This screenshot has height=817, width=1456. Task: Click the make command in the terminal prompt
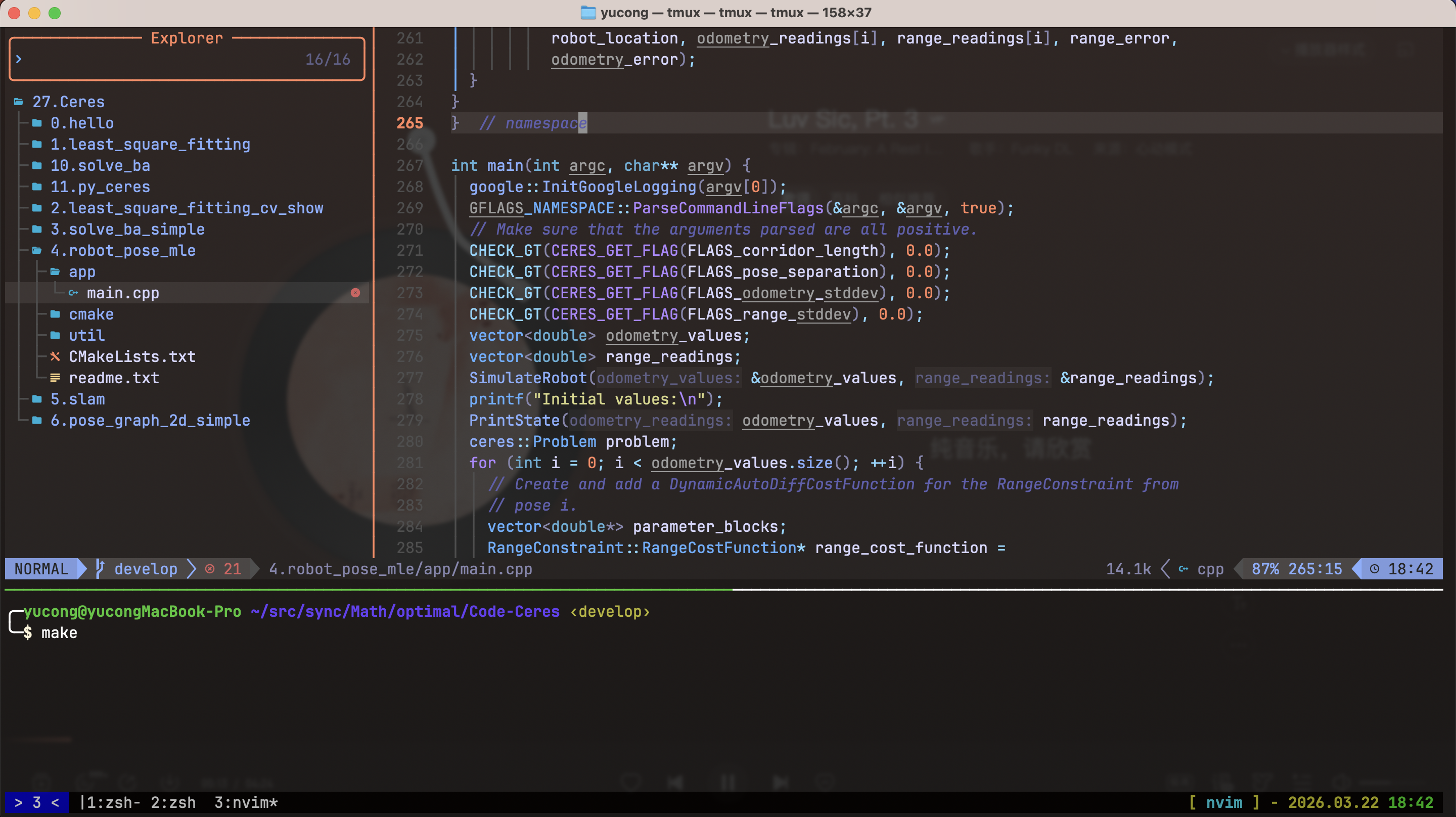[59, 632]
